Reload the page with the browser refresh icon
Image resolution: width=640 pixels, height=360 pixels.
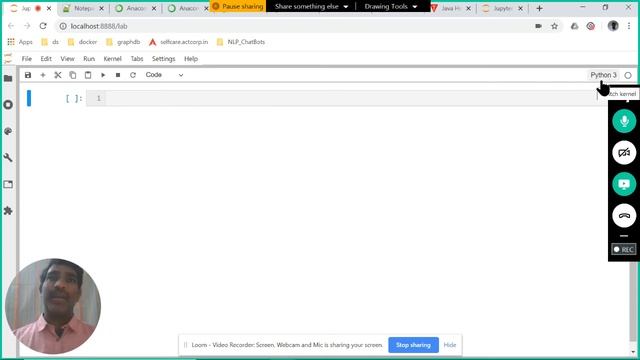[x=43, y=26]
